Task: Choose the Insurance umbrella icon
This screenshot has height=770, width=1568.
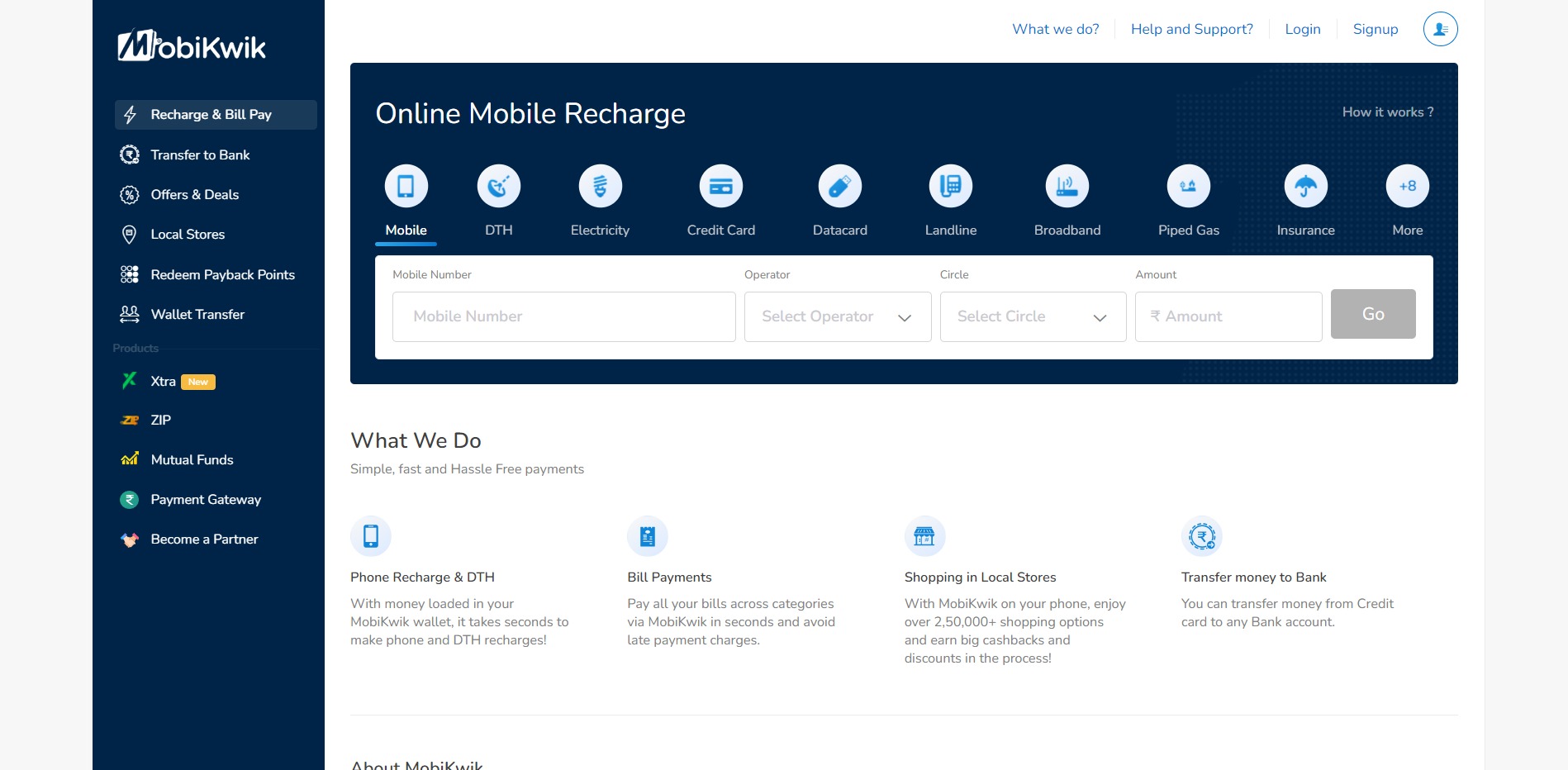Action: (x=1305, y=187)
